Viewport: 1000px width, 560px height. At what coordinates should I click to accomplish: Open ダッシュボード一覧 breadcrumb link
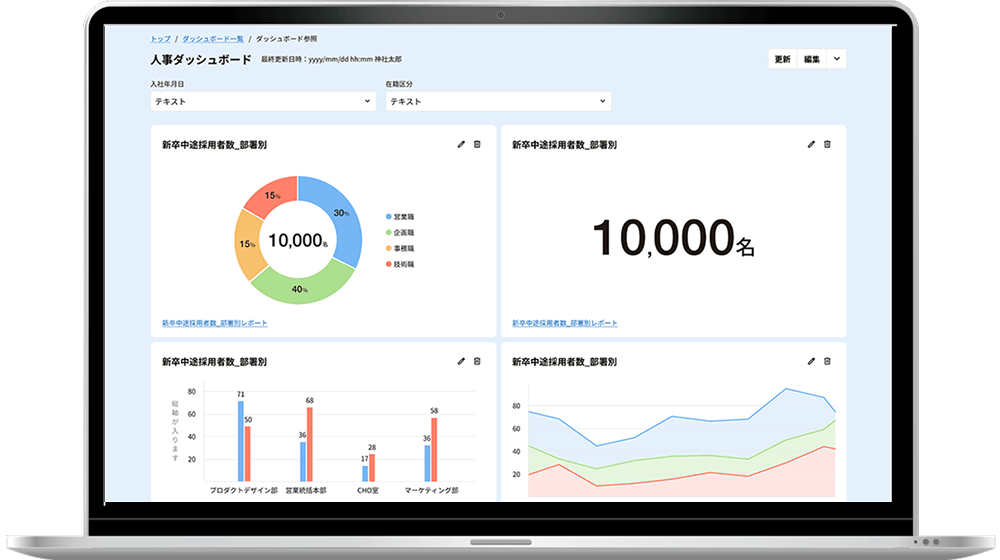click(x=212, y=38)
